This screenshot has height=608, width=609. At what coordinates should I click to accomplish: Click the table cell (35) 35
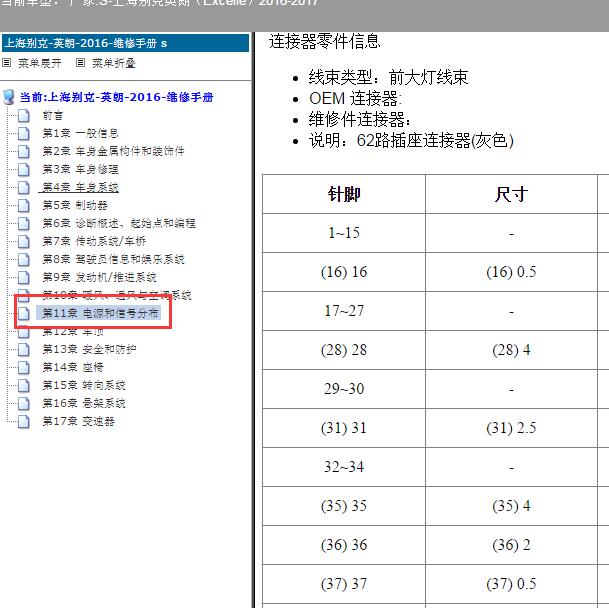tap(344, 506)
